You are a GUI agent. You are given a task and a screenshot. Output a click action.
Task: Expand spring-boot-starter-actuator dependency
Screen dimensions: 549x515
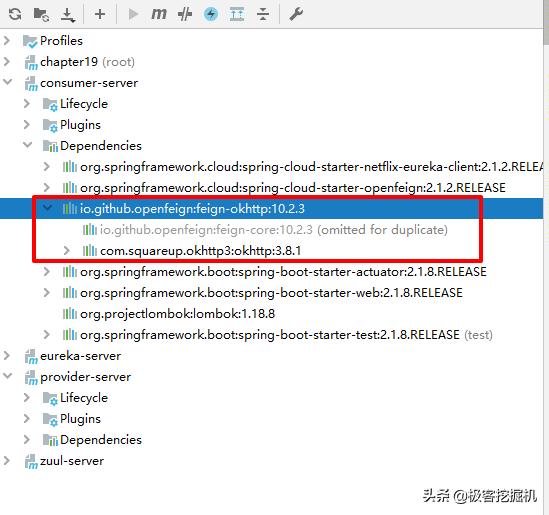click(47, 272)
